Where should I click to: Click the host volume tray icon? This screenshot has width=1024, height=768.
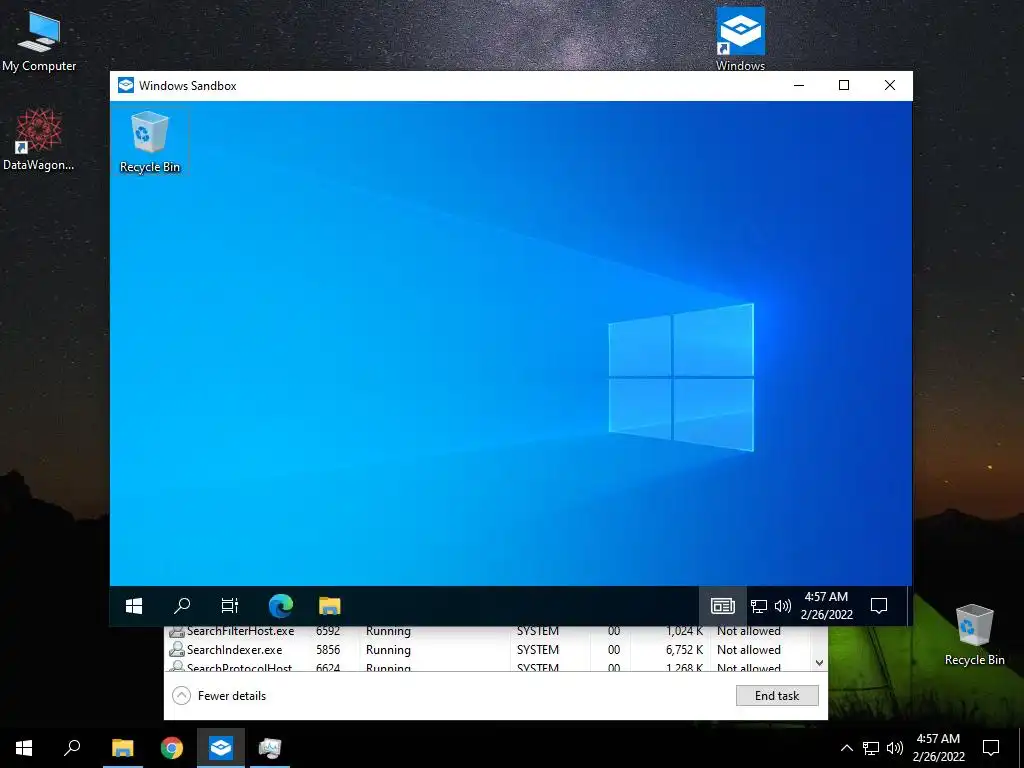tap(895, 748)
